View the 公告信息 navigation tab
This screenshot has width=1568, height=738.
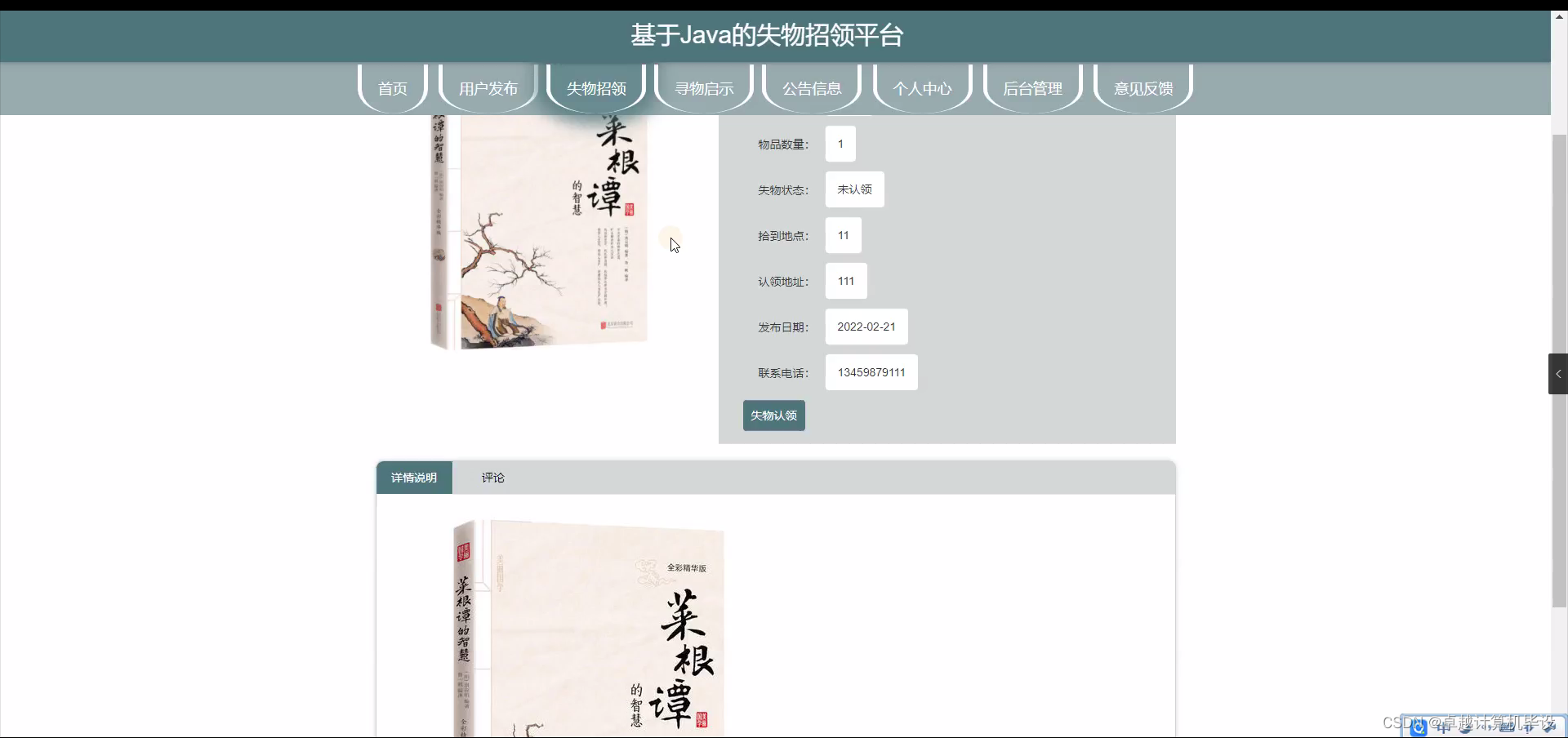(x=812, y=88)
